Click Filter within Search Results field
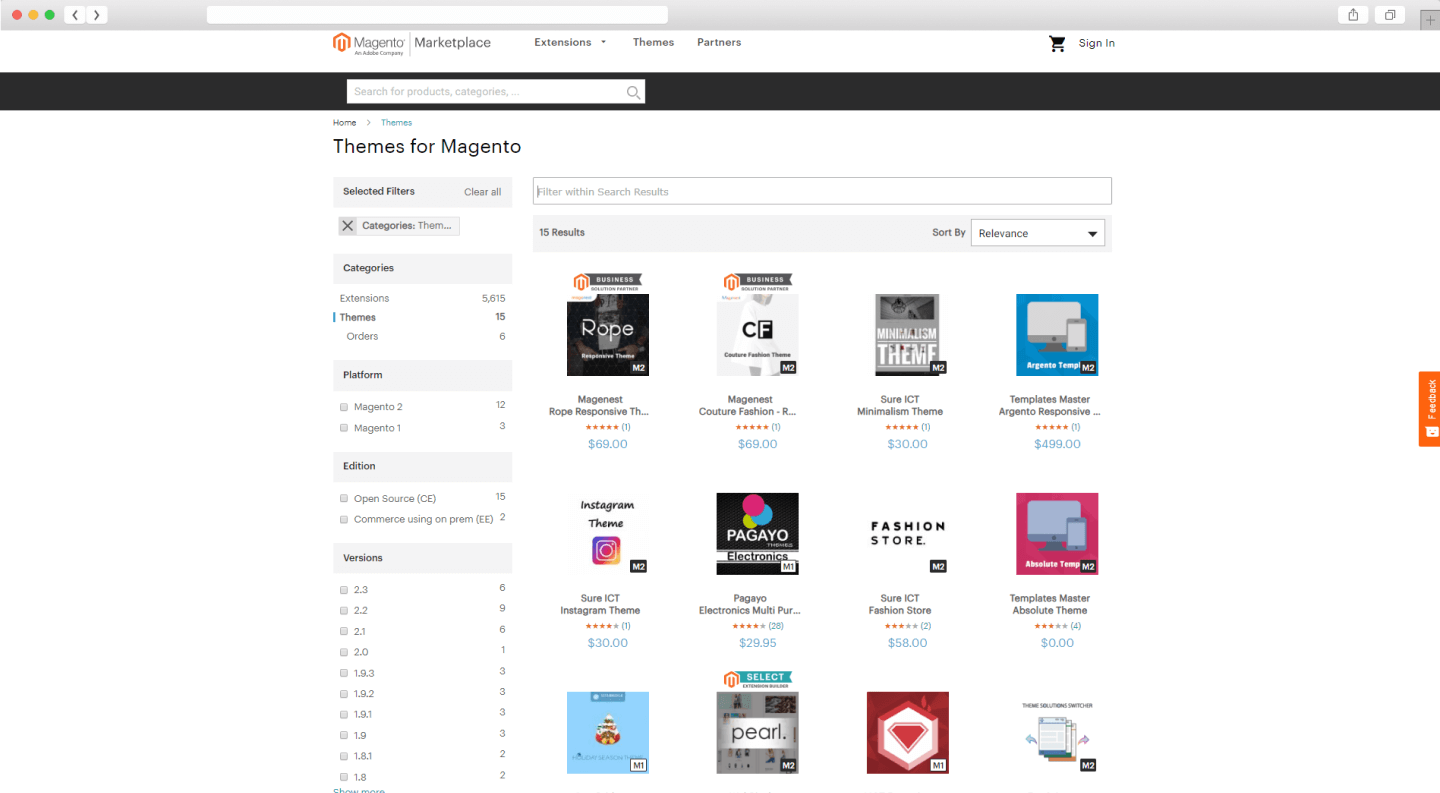Viewport: 1440px width, 793px height. (x=822, y=191)
